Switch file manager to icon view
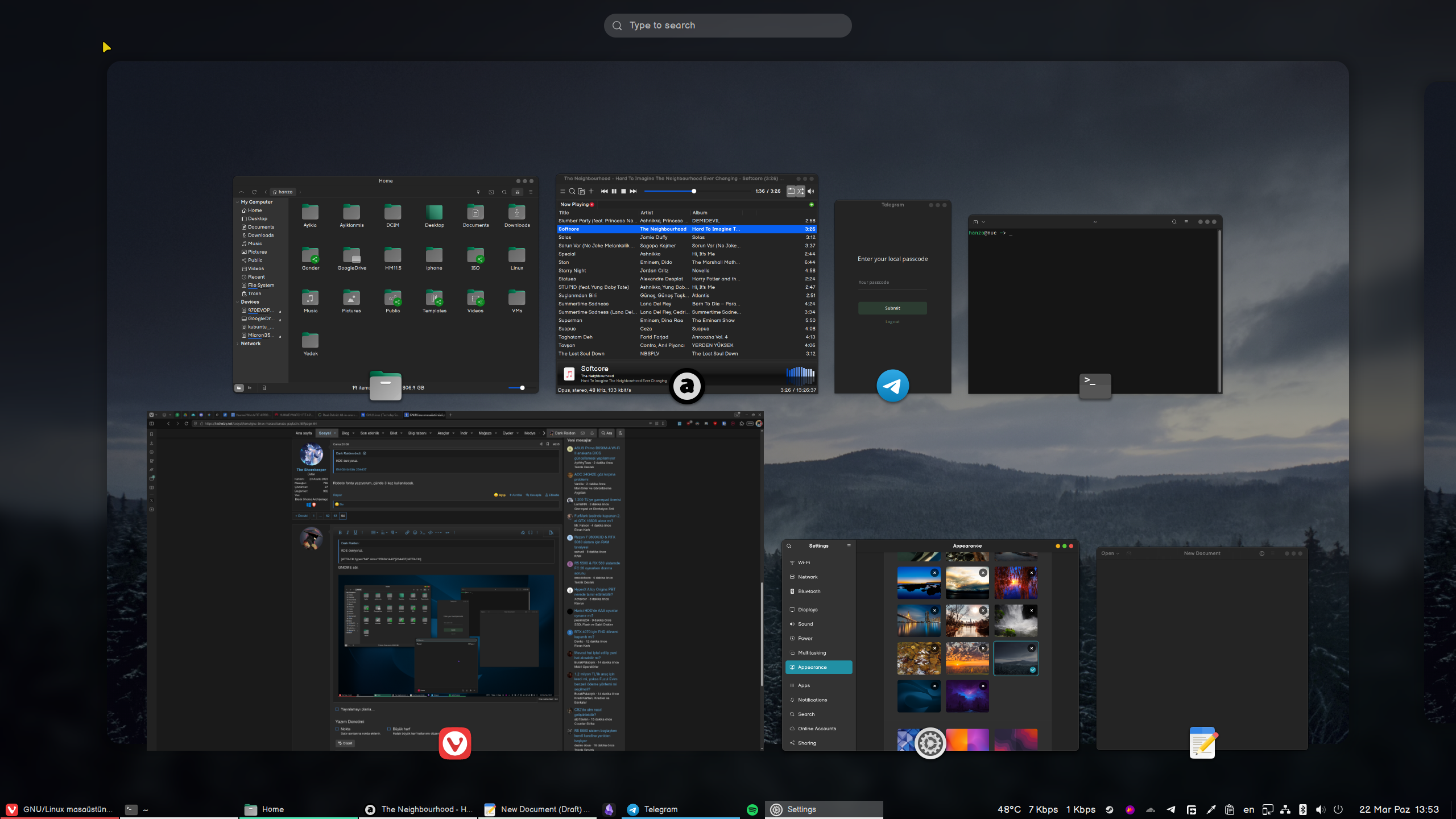The image size is (1456, 819). click(x=518, y=192)
